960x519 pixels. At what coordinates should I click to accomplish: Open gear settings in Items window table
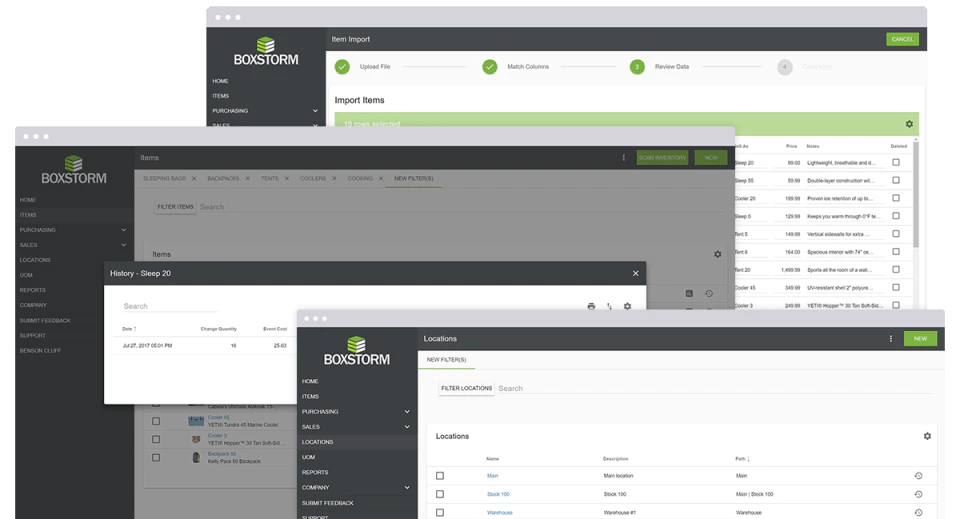click(x=718, y=254)
